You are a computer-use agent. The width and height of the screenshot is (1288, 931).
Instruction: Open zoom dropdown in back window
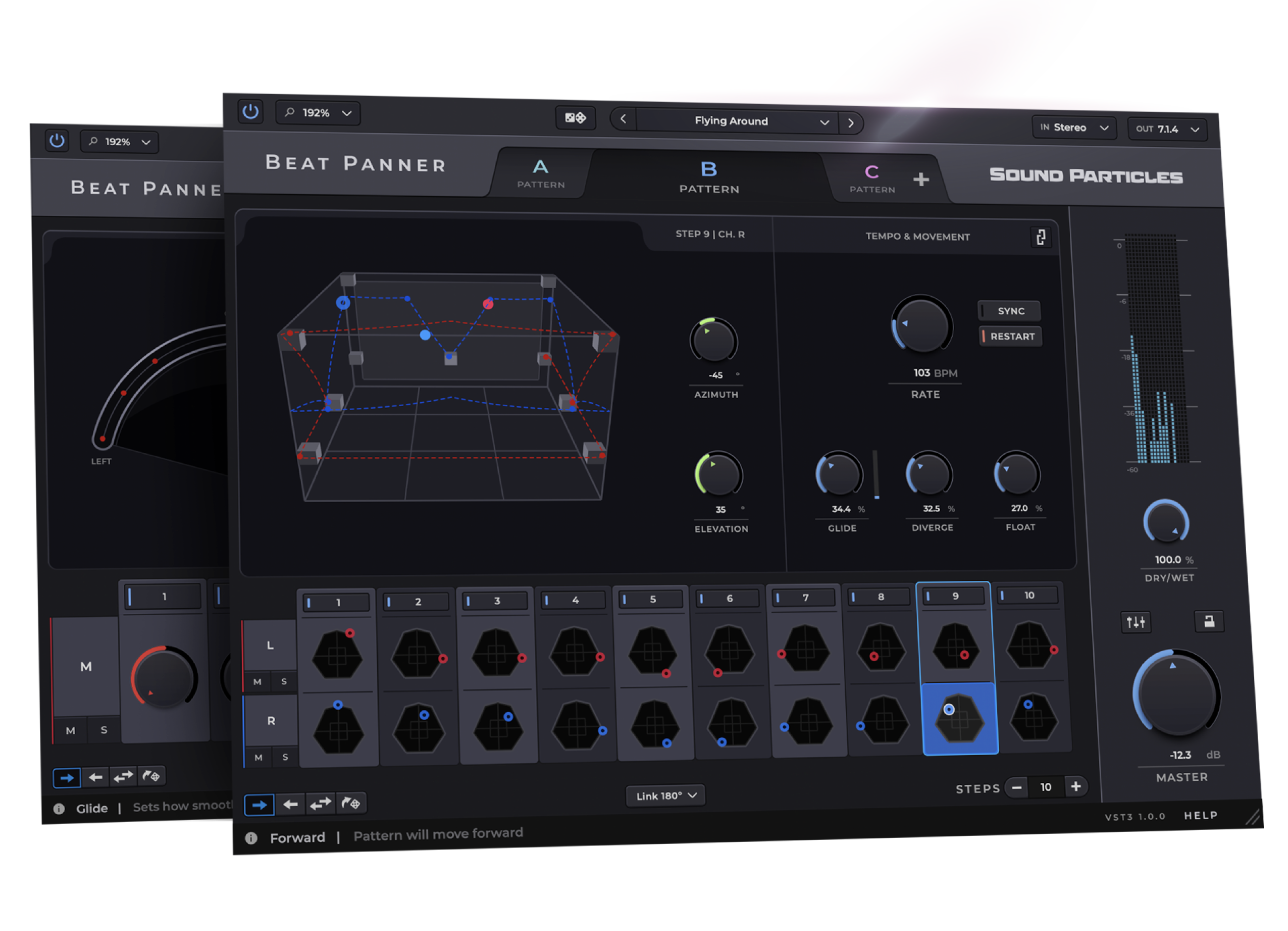click(118, 142)
